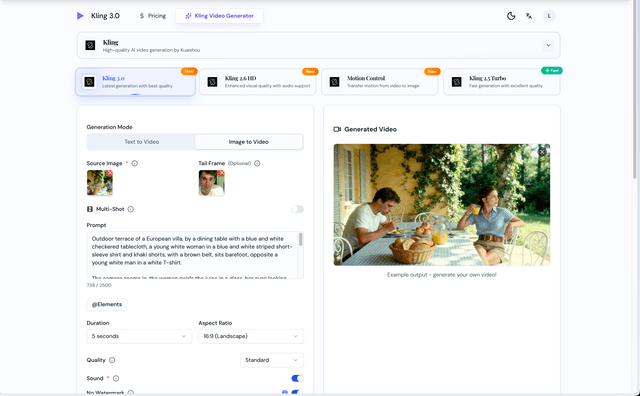The width and height of the screenshot is (640, 396).
Task: Remove the tail frame image with red X
Action: pos(221,173)
